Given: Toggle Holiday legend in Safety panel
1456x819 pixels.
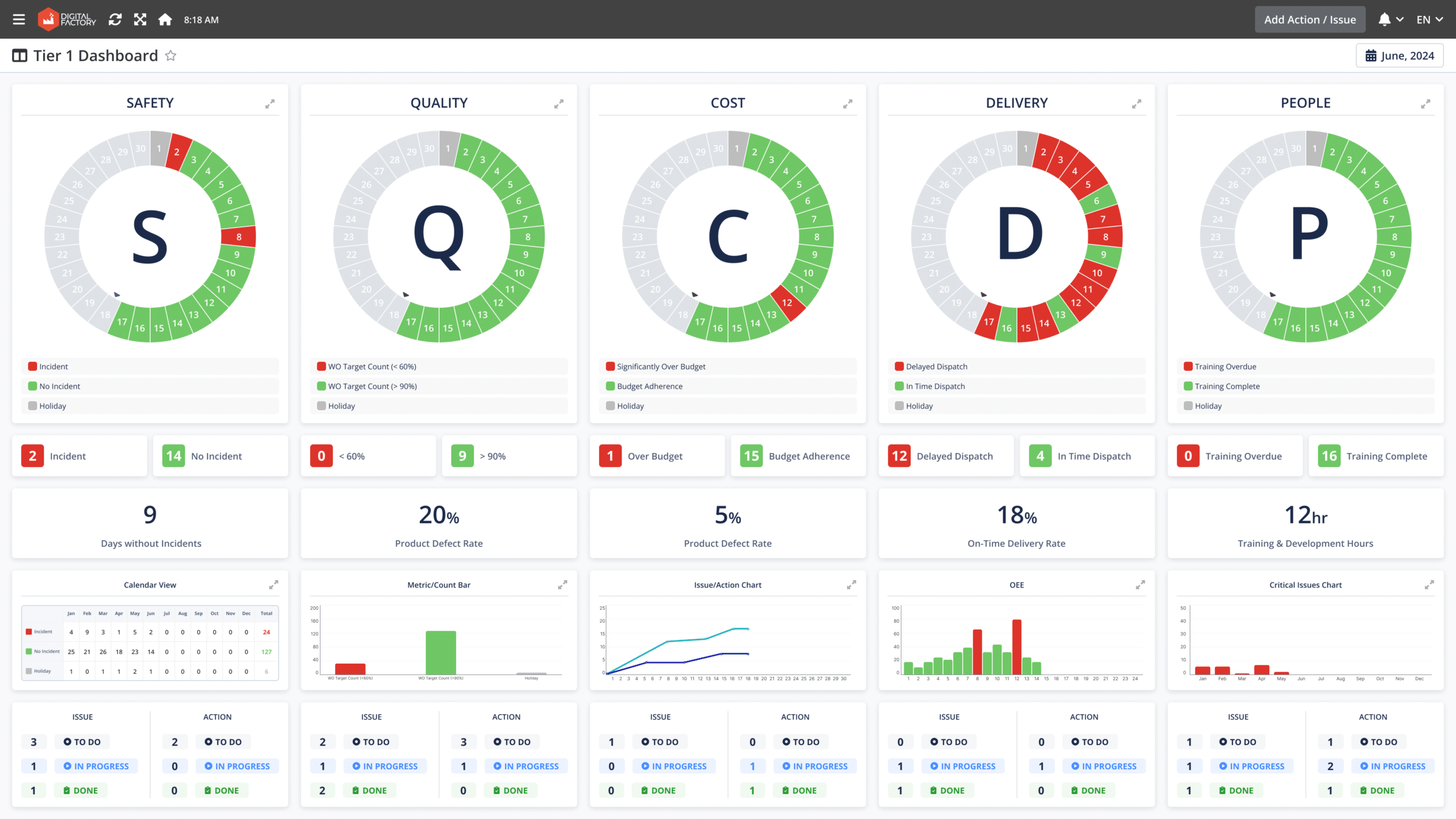Looking at the screenshot, I should pos(150,406).
